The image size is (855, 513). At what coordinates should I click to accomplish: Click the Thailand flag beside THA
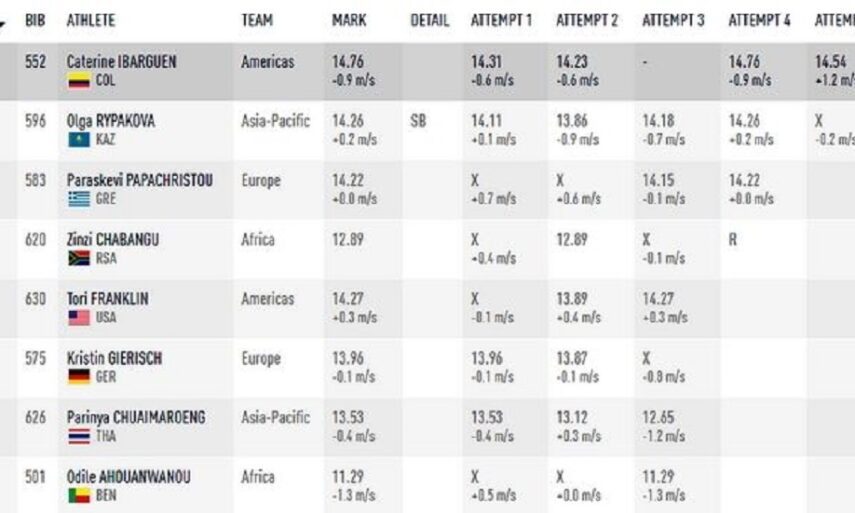coord(79,436)
